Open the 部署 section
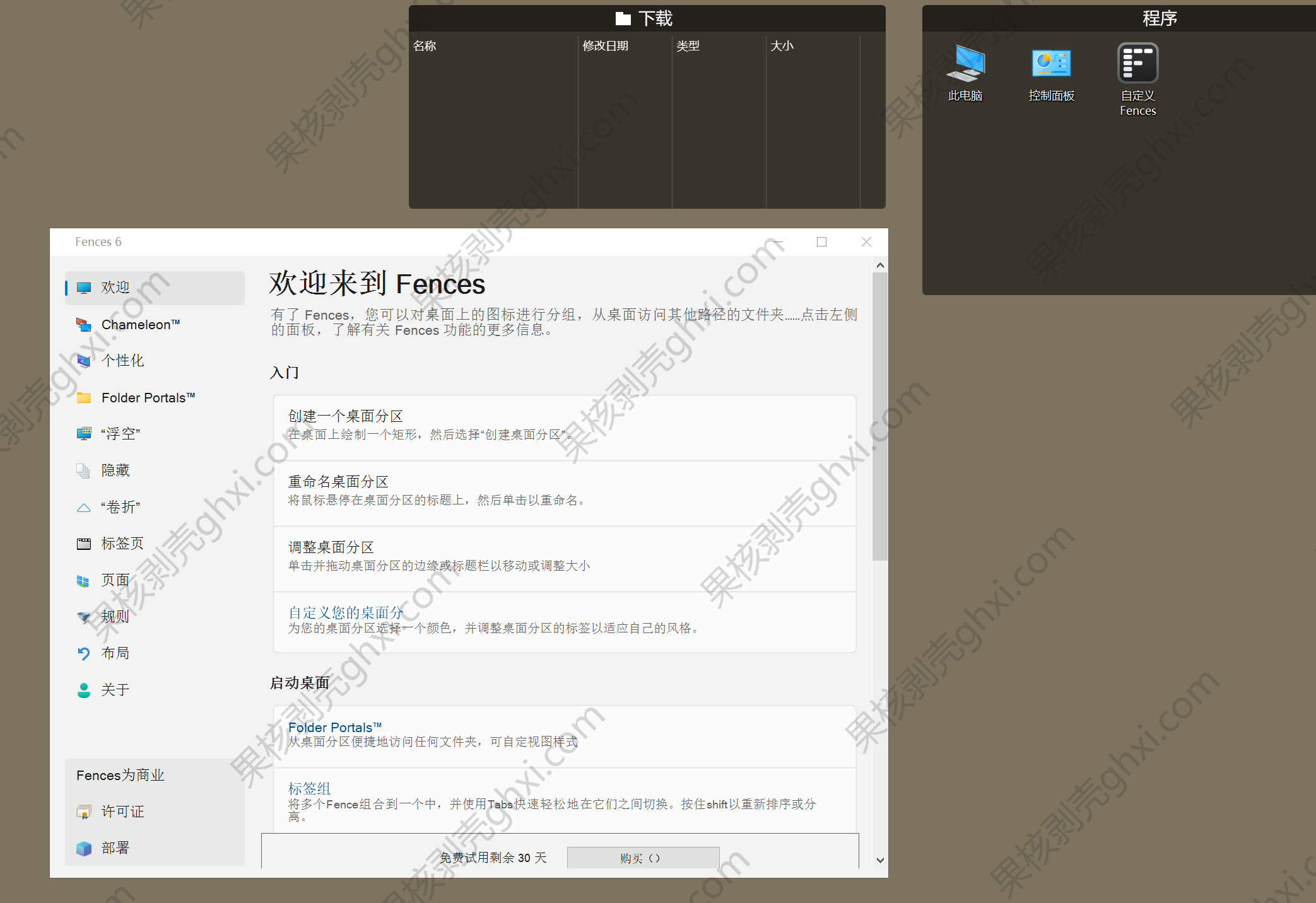Screen dimensions: 1316x903 [x=117, y=848]
